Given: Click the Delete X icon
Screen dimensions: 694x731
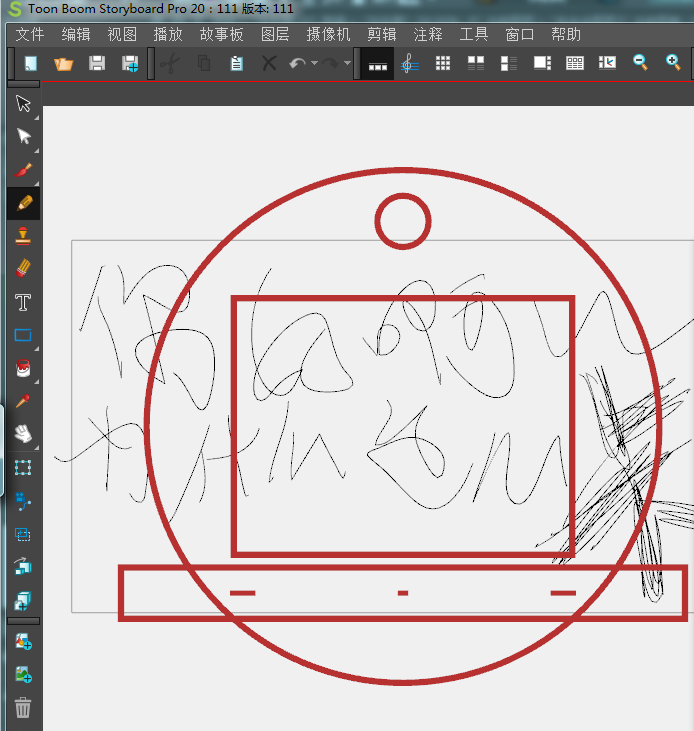Looking at the screenshot, I should 269,63.
